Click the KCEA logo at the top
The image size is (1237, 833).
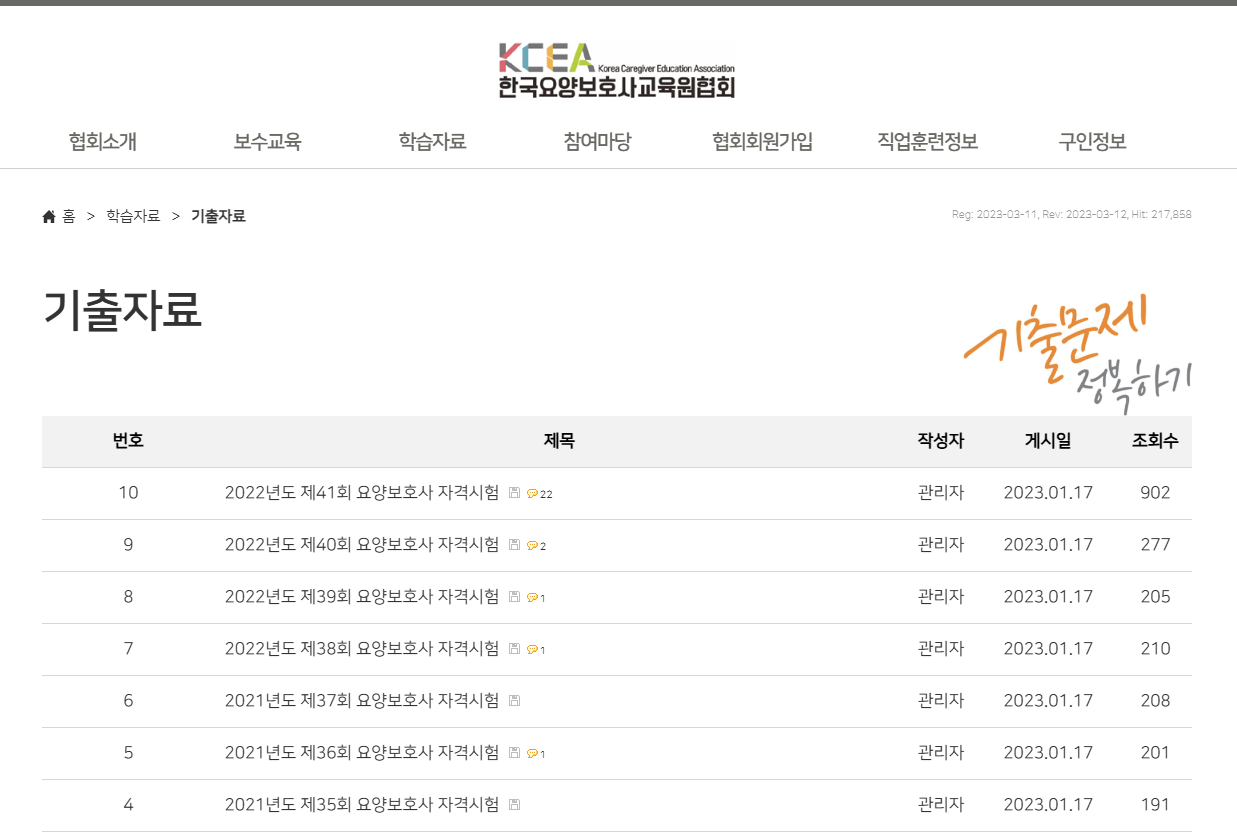tap(617, 70)
